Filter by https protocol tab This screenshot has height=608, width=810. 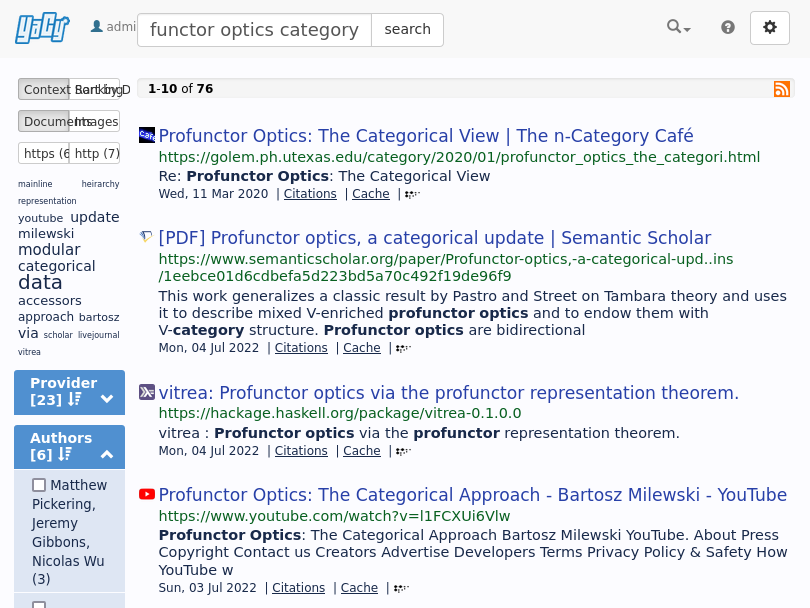[44, 153]
